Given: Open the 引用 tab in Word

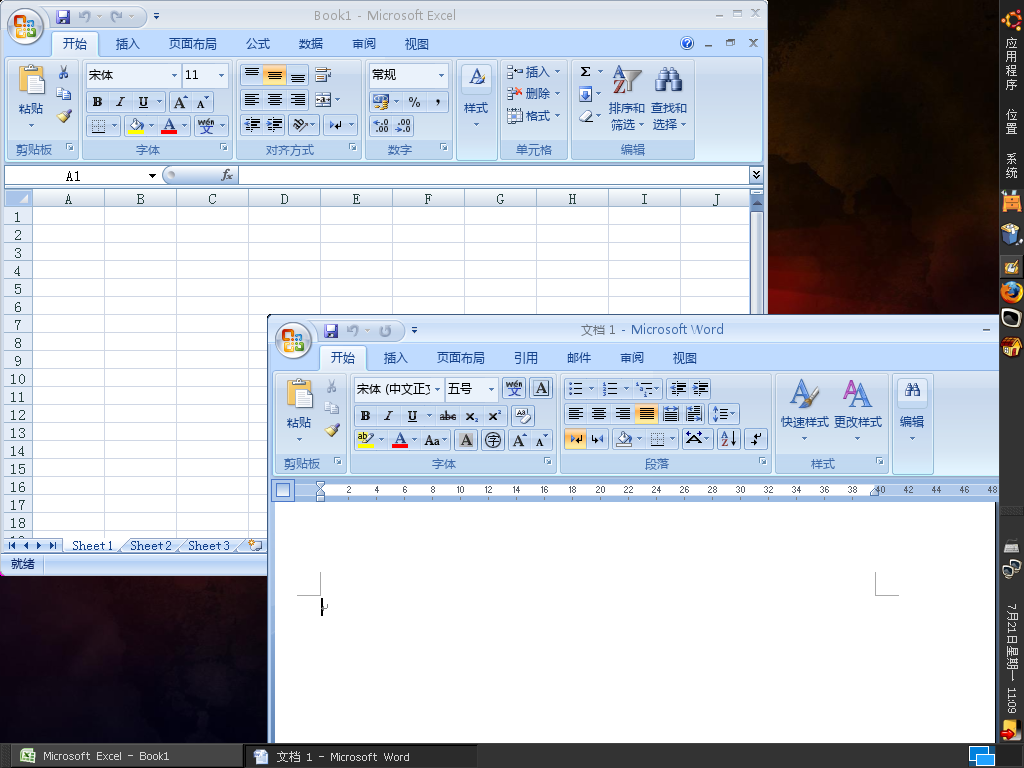Looking at the screenshot, I should pos(525,358).
